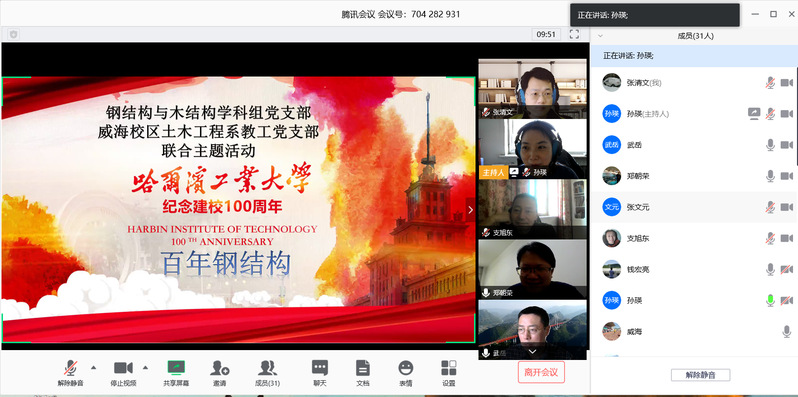798x397 pixels.
Task: Open the 文档 documents icon
Action: 362,368
